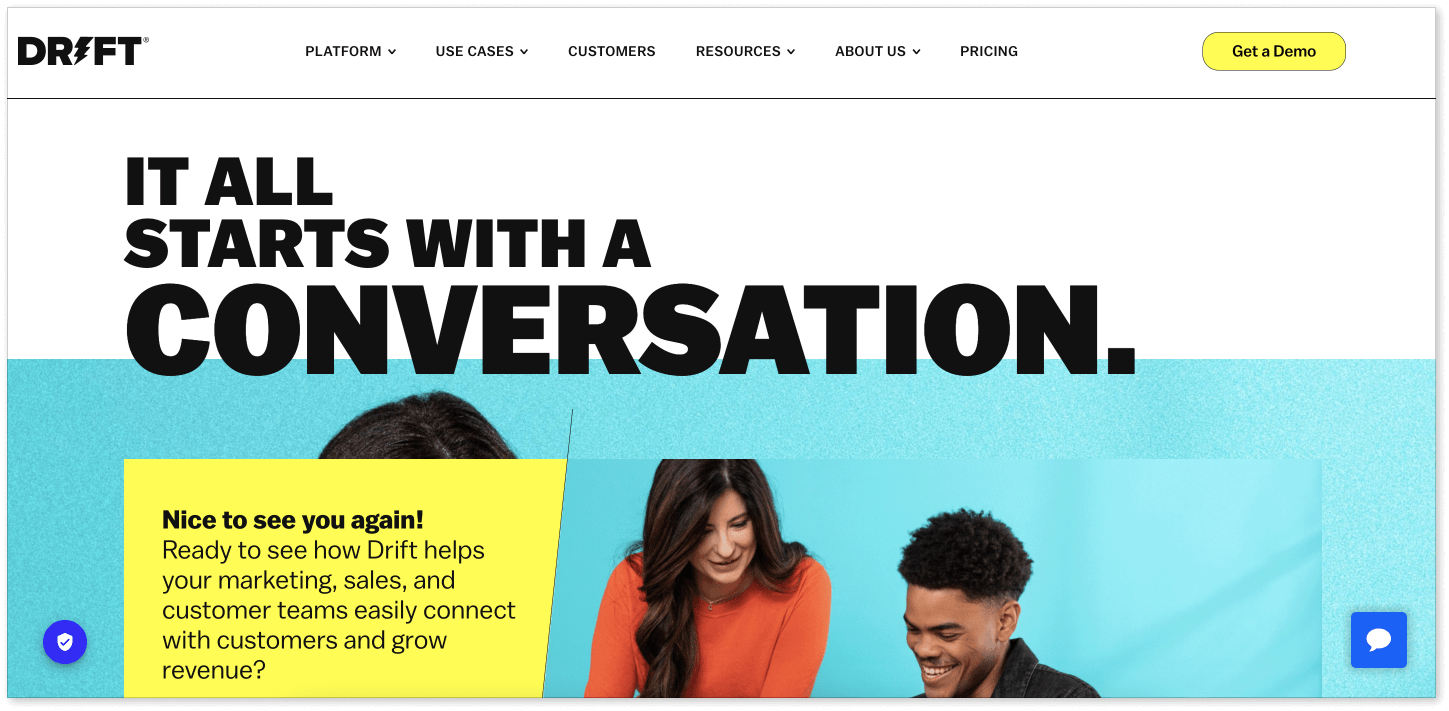This screenshot has width=1449, height=711.
Task: Expand the Platform chevron arrow
Action: (x=392, y=52)
